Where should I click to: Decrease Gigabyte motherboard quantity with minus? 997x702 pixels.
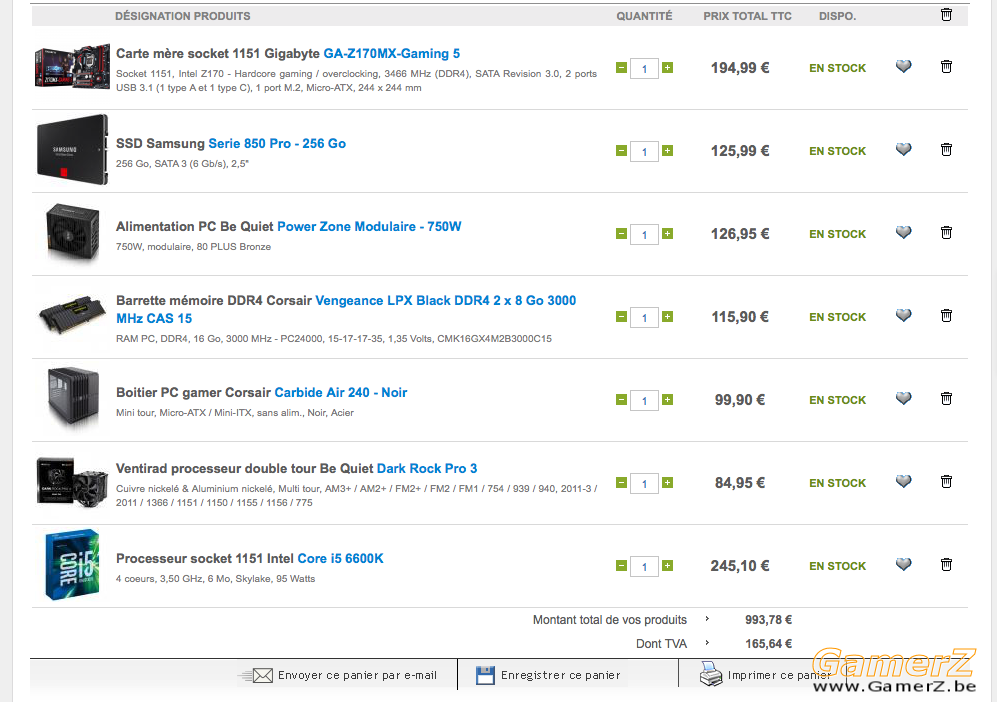pyautogui.click(x=621, y=67)
